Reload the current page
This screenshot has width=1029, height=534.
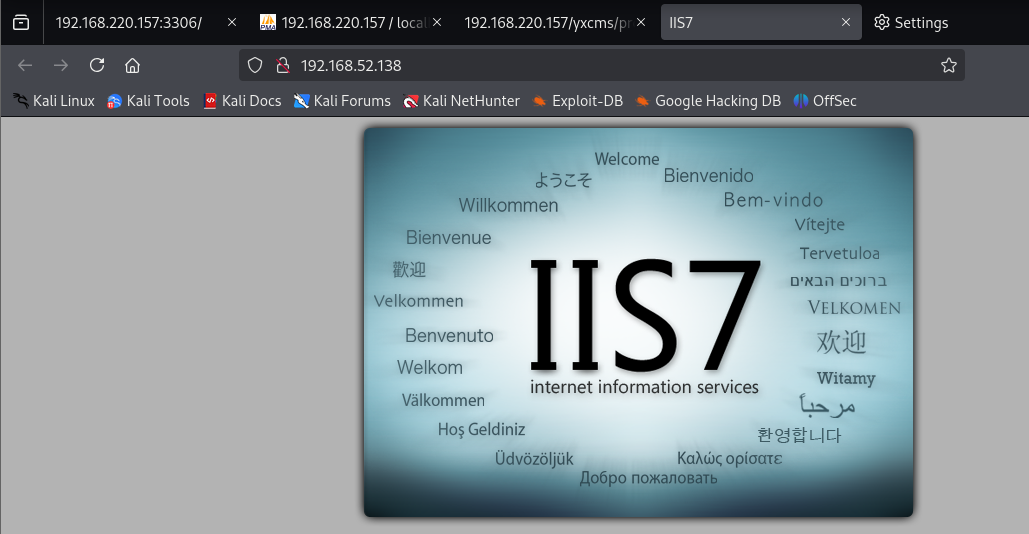[97, 65]
